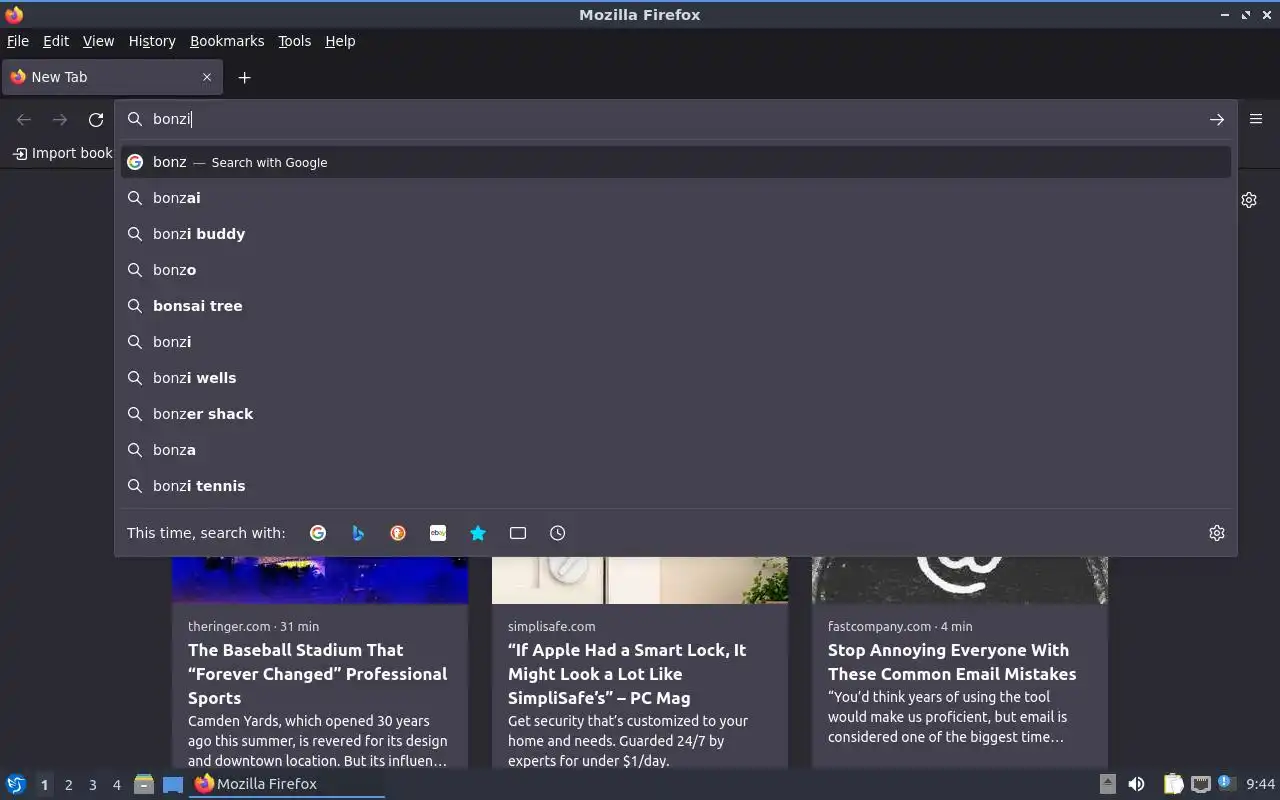The width and height of the screenshot is (1280, 800).
Task: Choose the 'bonzai' search suggestion
Action: coord(676,198)
